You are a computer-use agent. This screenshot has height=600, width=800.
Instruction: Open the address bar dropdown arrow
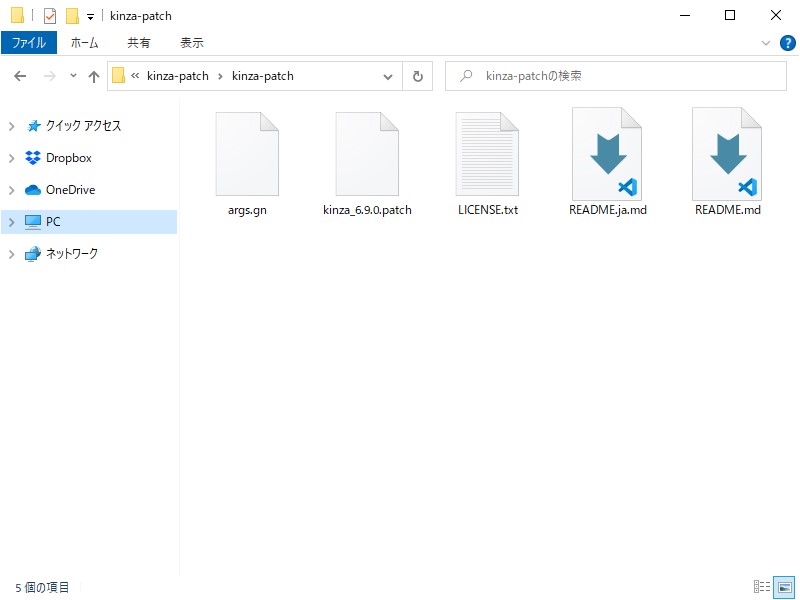click(x=388, y=75)
